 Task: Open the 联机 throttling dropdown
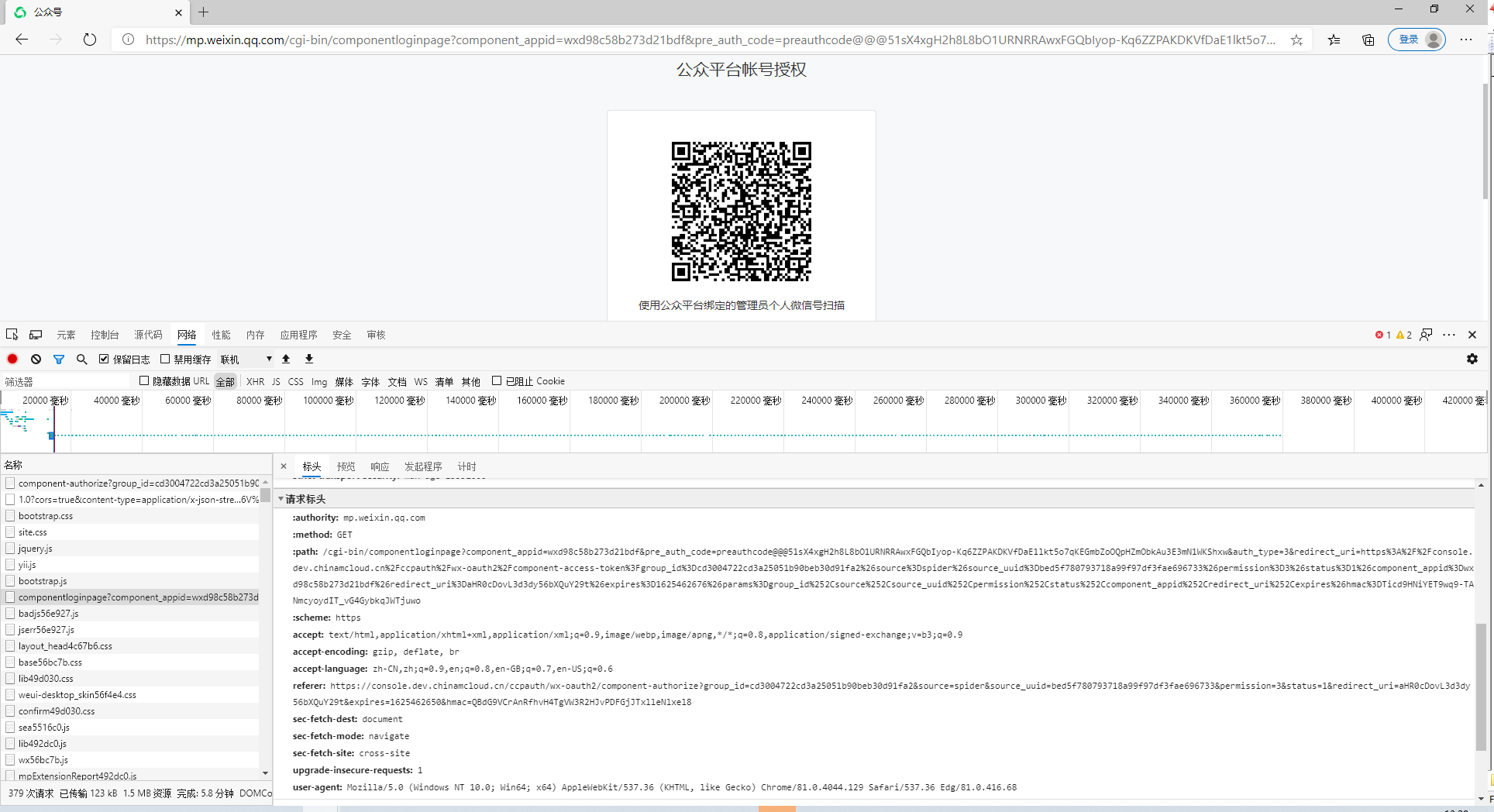(x=246, y=359)
